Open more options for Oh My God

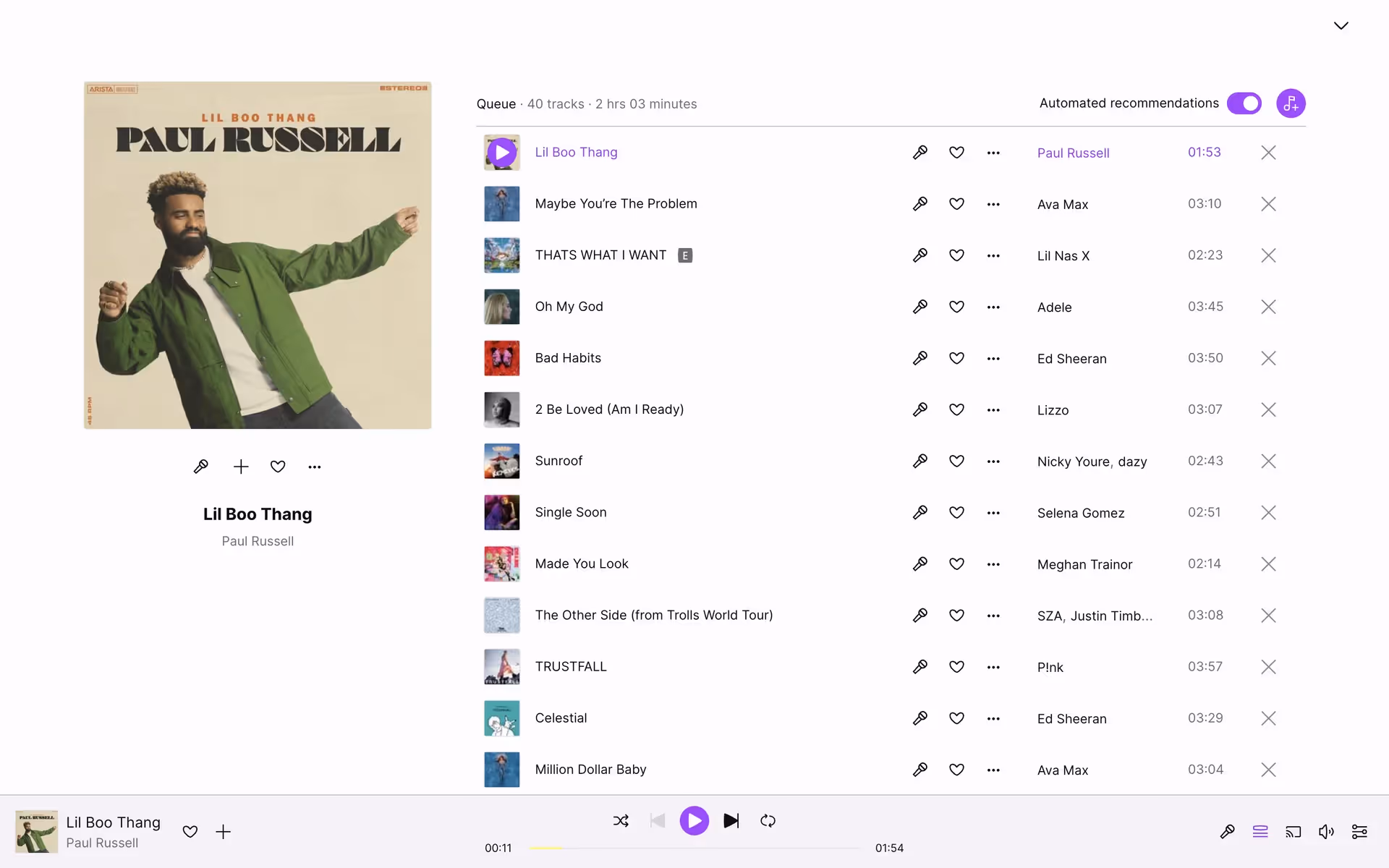tap(993, 307)
